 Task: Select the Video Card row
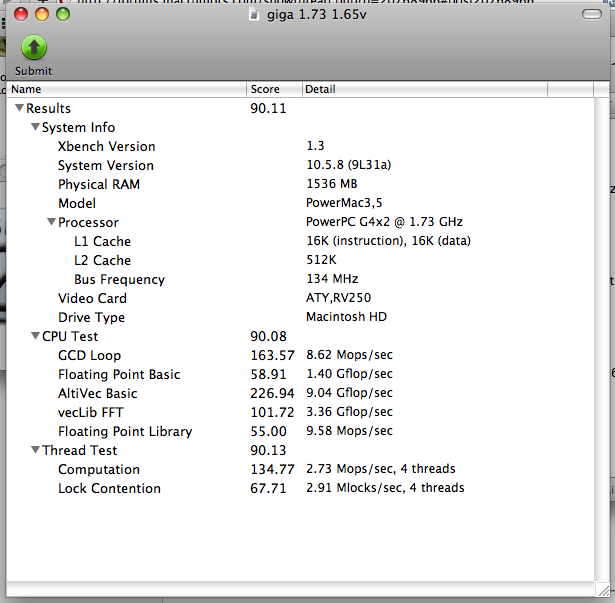coord(300,298)
